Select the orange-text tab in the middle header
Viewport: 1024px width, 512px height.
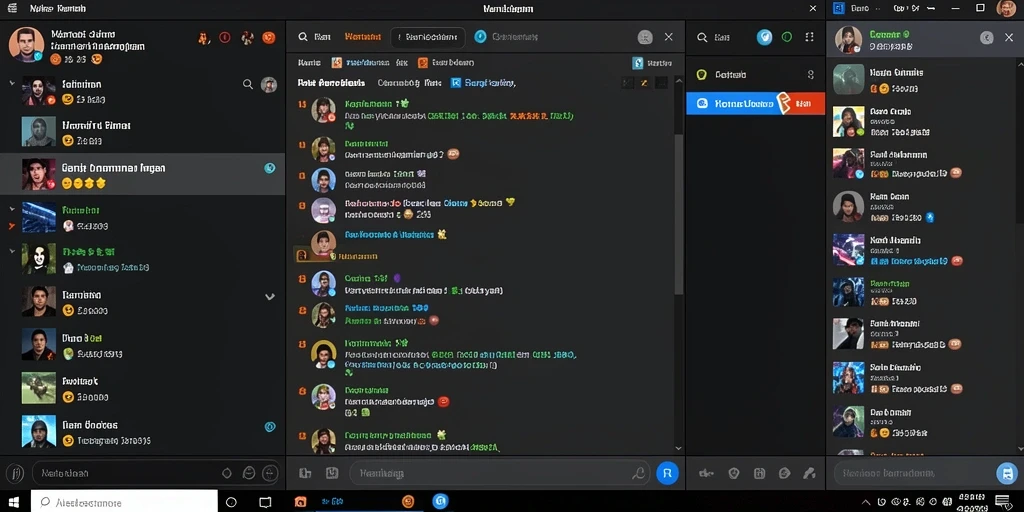362,37
